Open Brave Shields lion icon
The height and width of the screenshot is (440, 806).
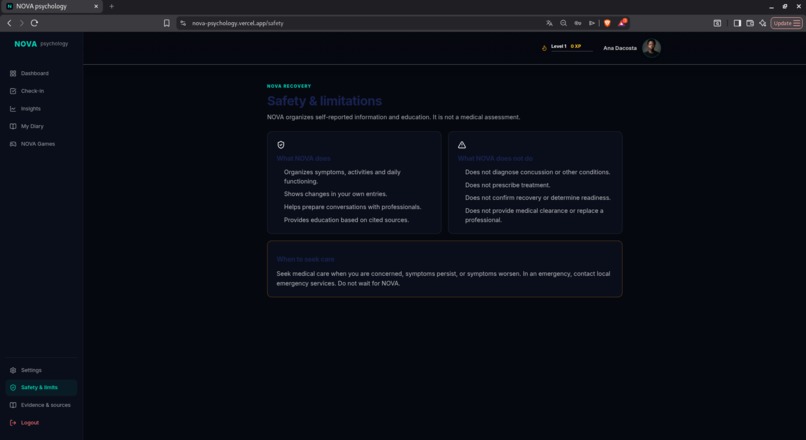tap(607, 23)
